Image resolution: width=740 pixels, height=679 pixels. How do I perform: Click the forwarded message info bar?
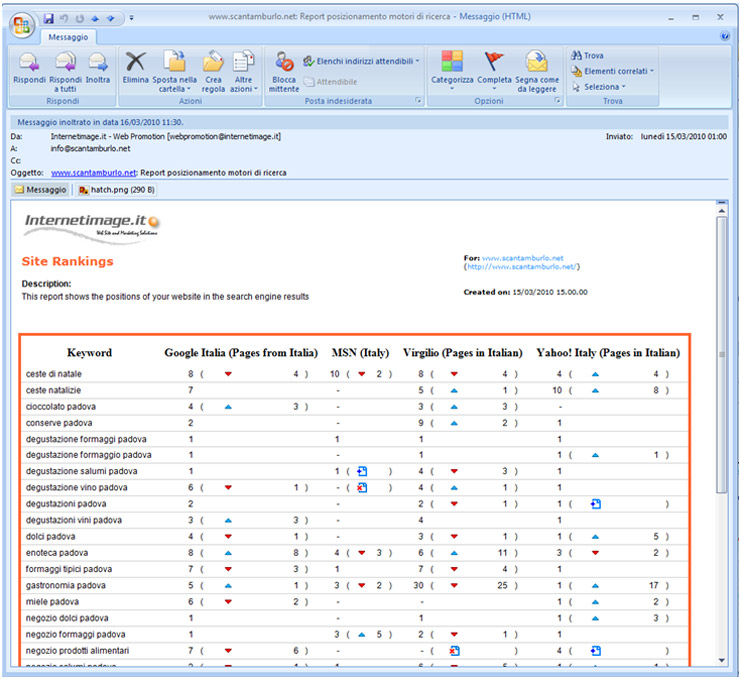click(369, 122)
